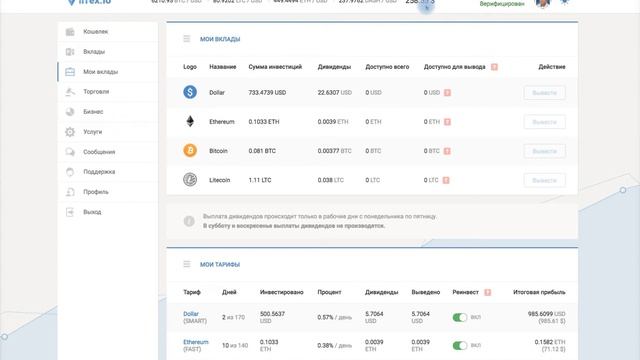Click the user avatar in the header
Image resolution: width=640 pixels, height=360 pixels.
pyautogui.click(x=543, y=3)
